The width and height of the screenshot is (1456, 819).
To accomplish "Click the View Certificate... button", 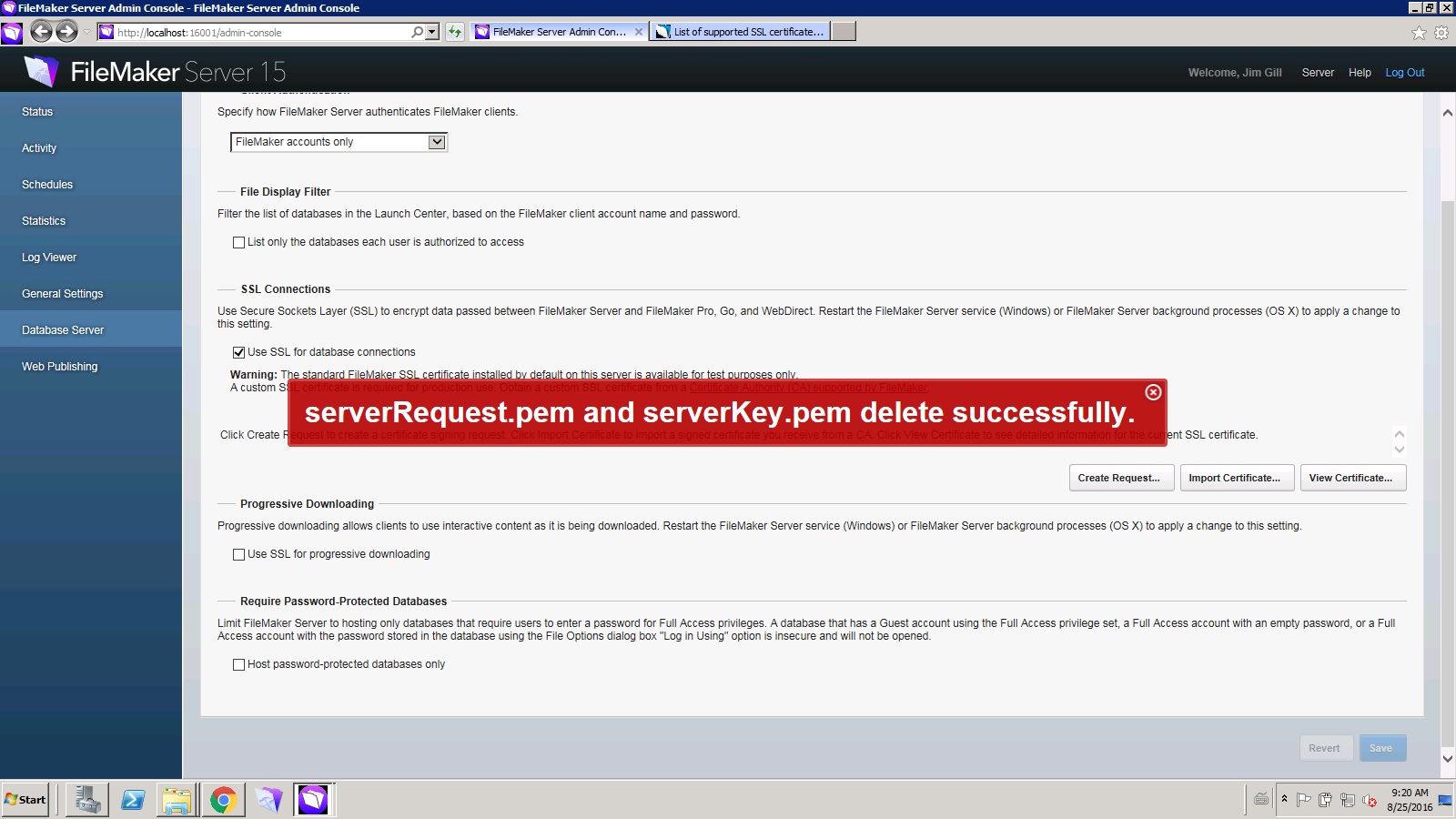I will [1353, 478].
